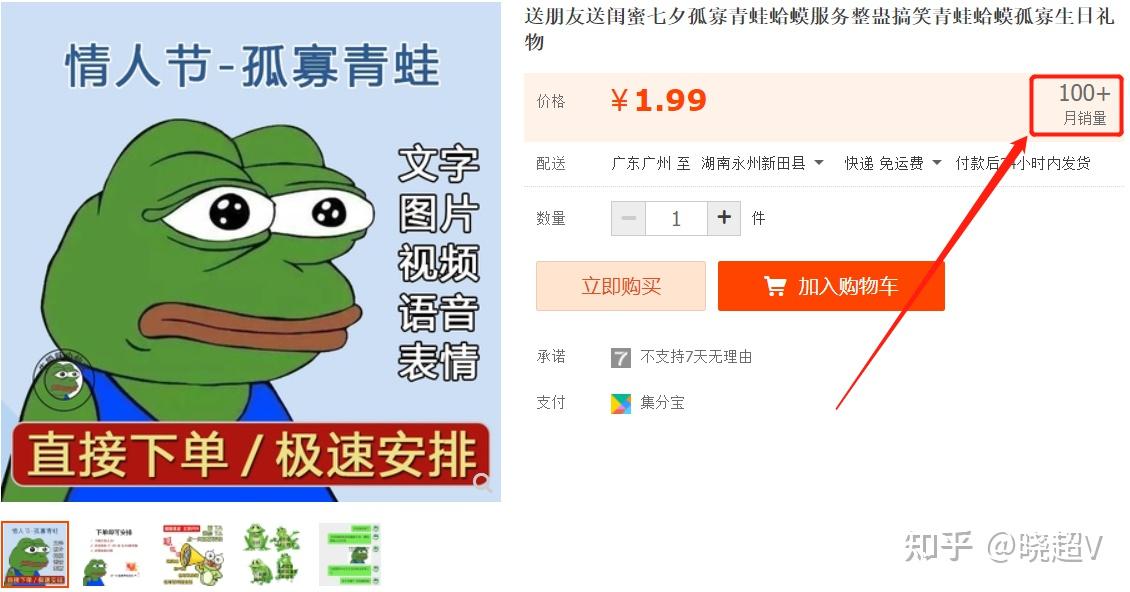Click the 7-day return policy icon

click(620, 357)
